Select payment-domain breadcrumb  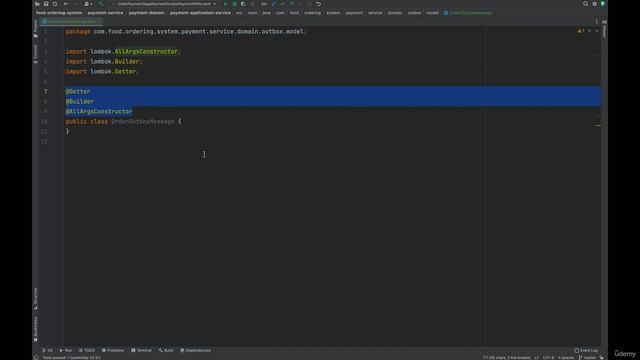[147, 13]
